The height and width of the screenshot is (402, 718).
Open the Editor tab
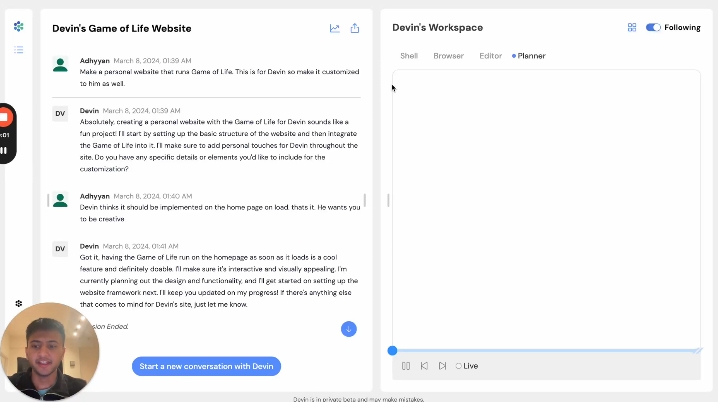pos(490,56)
